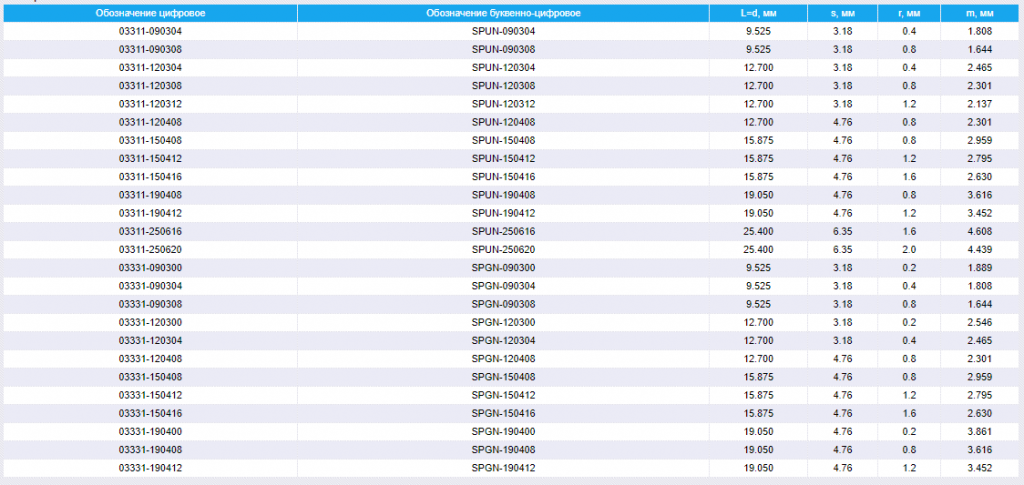The image size is (1024, 485).
Task: Click the 's, мм' column header
Action: pos(842,13)
